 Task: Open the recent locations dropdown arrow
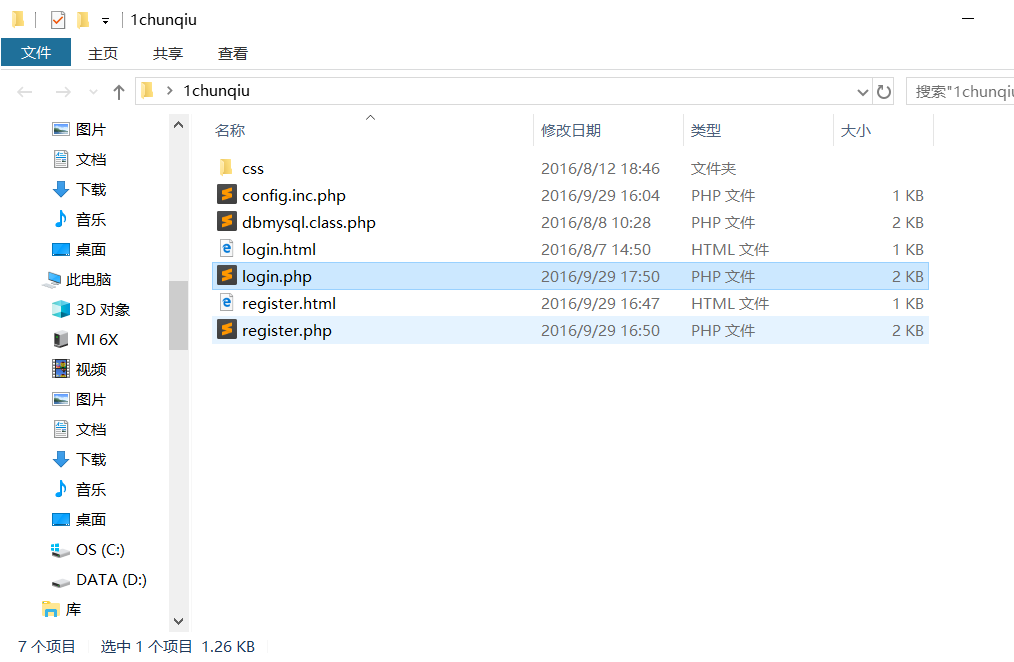[x=93, y=92]
